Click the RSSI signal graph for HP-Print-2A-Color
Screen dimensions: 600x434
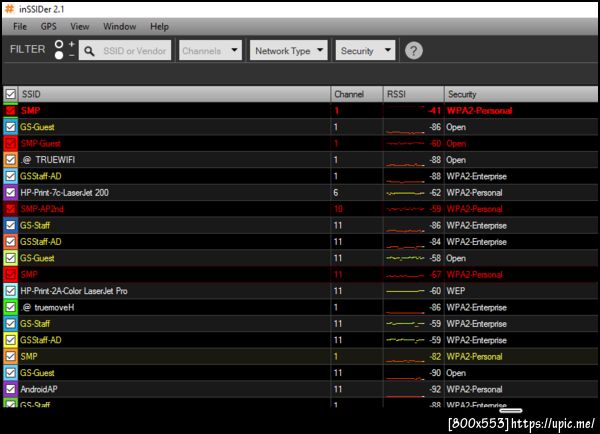click(405, 291)
